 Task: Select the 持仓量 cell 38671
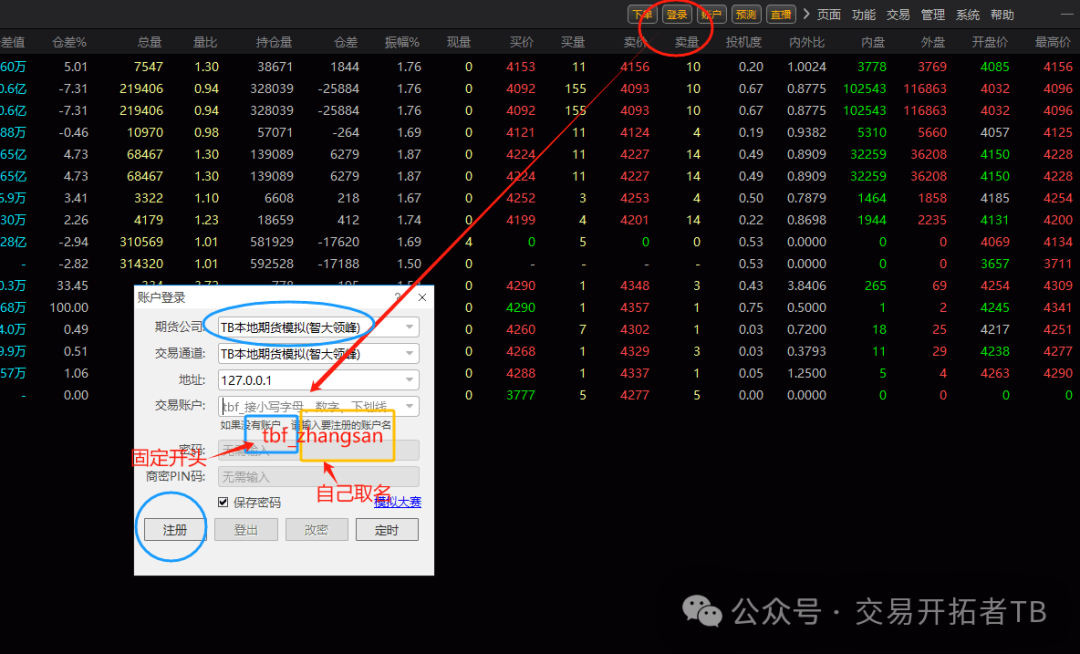[x=276, y=67]
